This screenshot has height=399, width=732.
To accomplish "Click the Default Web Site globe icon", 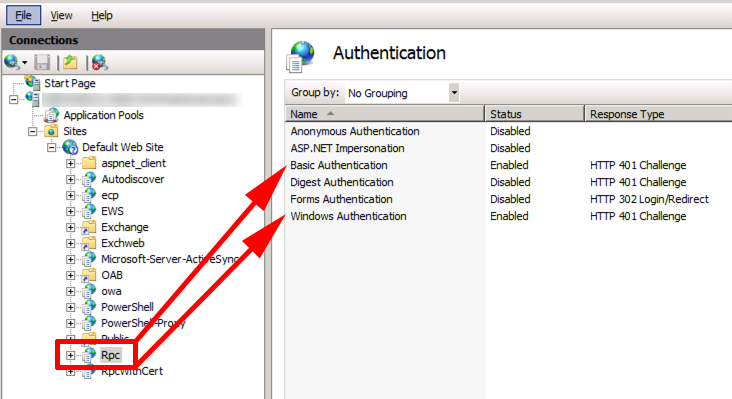I will 70,147.
